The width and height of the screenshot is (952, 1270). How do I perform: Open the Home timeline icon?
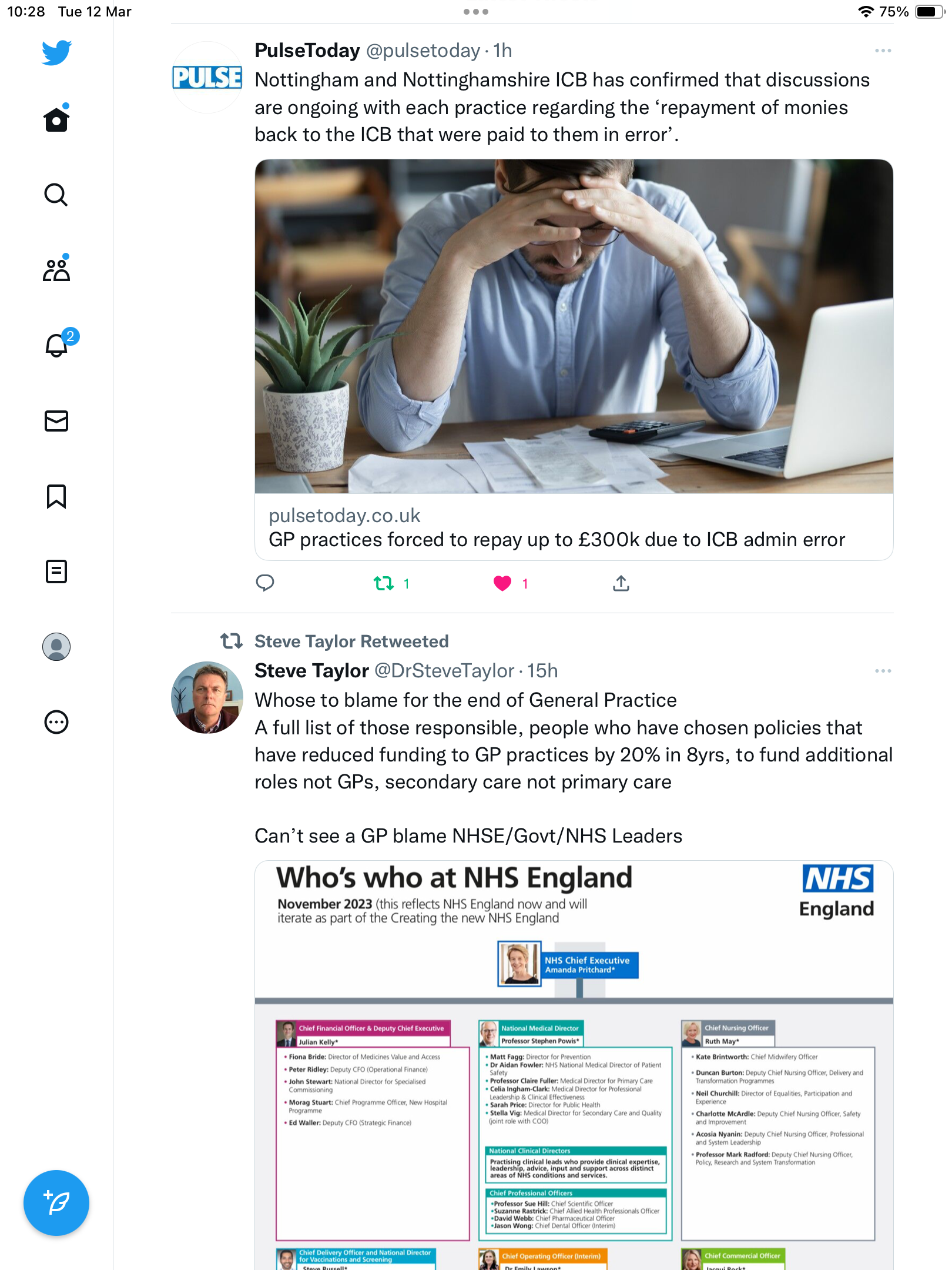click(x=56, y=119)
